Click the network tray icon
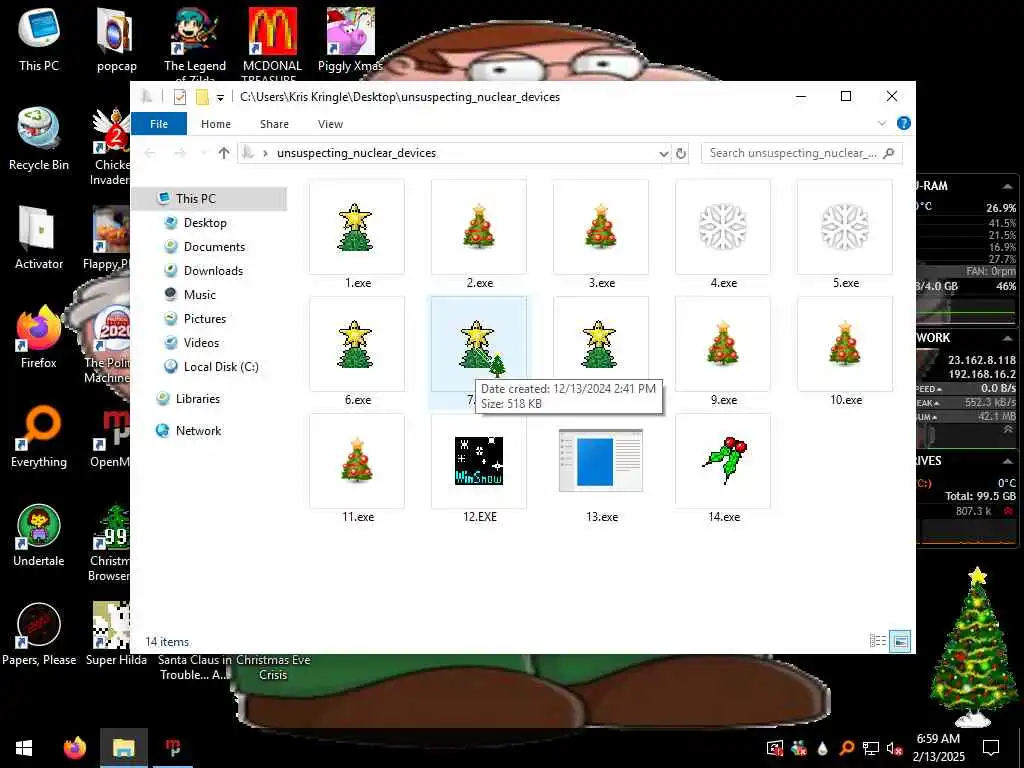 tap(871, 748)
